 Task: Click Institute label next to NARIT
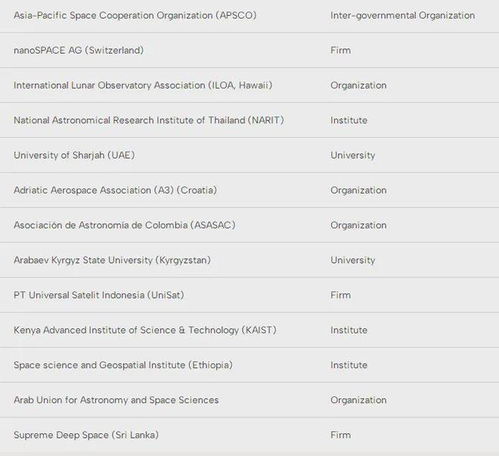pyautogui.click(x=349, y=120)
